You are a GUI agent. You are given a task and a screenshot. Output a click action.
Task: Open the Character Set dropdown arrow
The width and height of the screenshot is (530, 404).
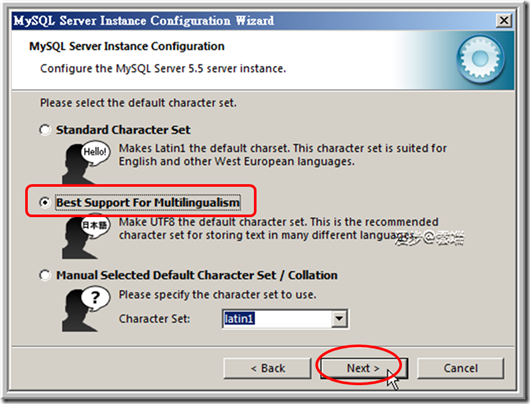(x=339, y=318)
